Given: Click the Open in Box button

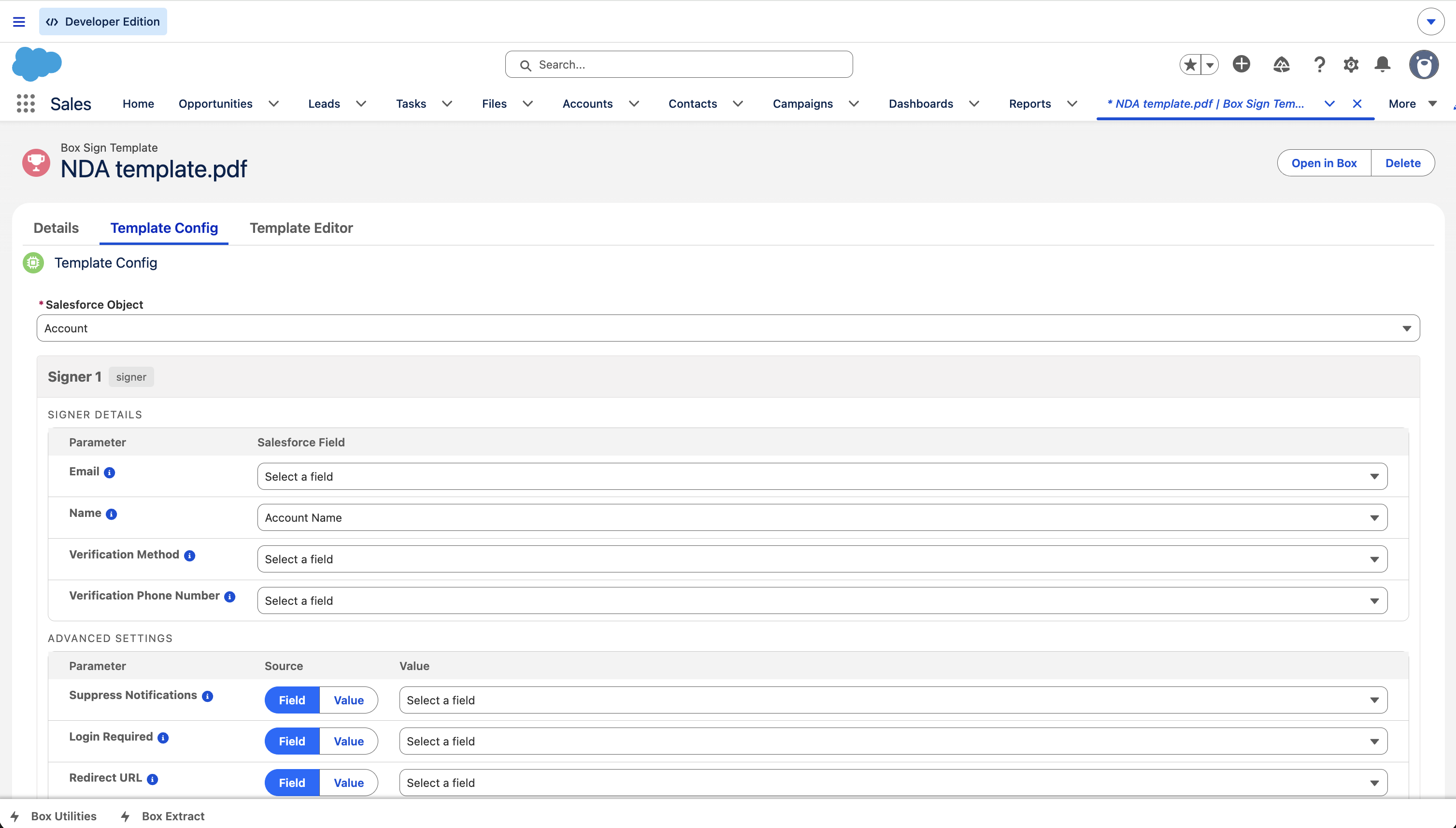Looking at the screenshot, I should (1324, 163).
